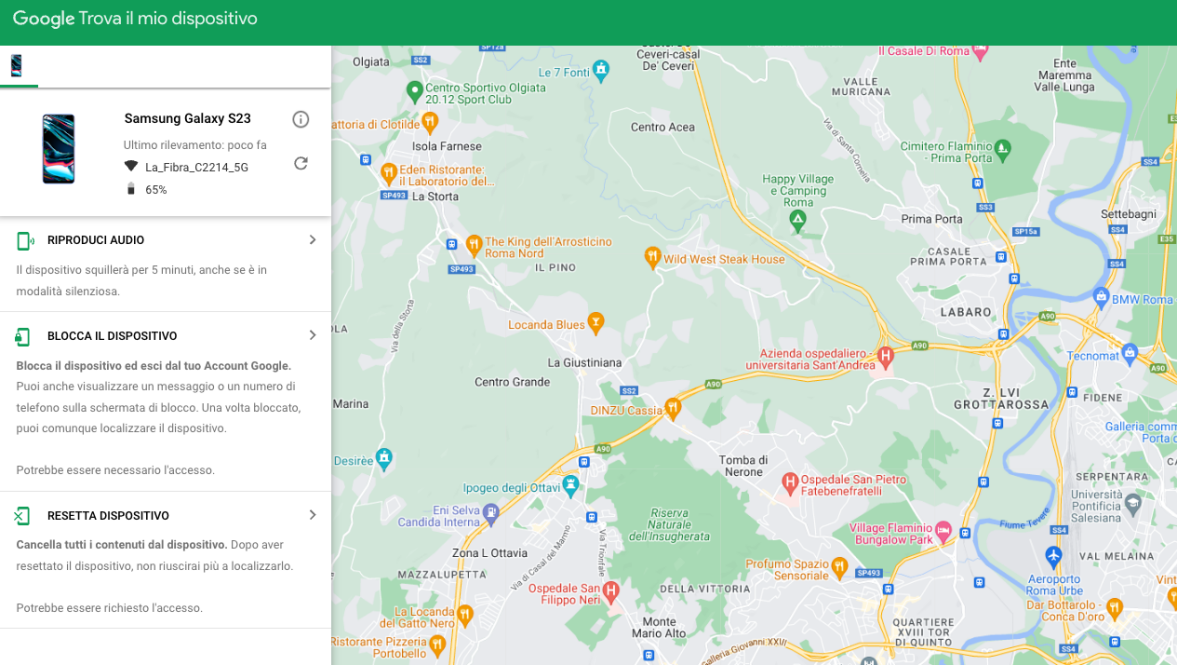This screenshot has width=1177, height=665.
Task: Expand the Blocca il dispositivo chevron
Action: tap(312, 335)
